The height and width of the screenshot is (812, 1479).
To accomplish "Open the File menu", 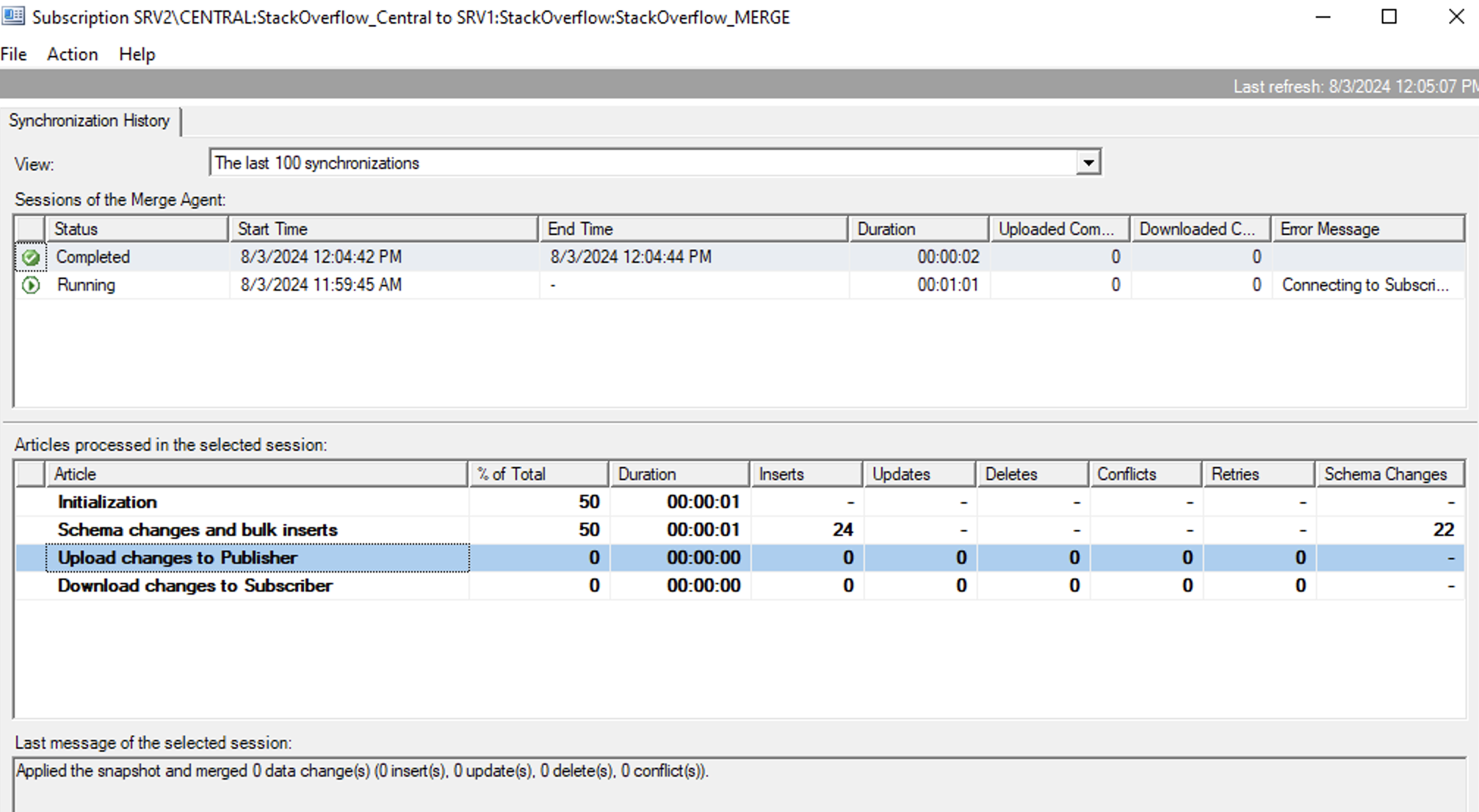I will point(14,54).
